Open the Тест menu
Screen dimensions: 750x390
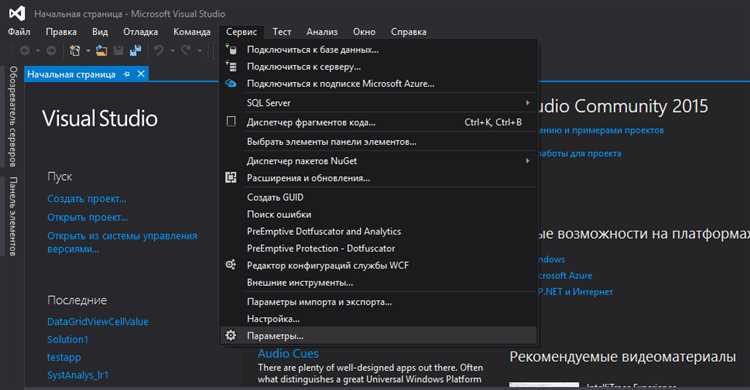pos(282,32)
